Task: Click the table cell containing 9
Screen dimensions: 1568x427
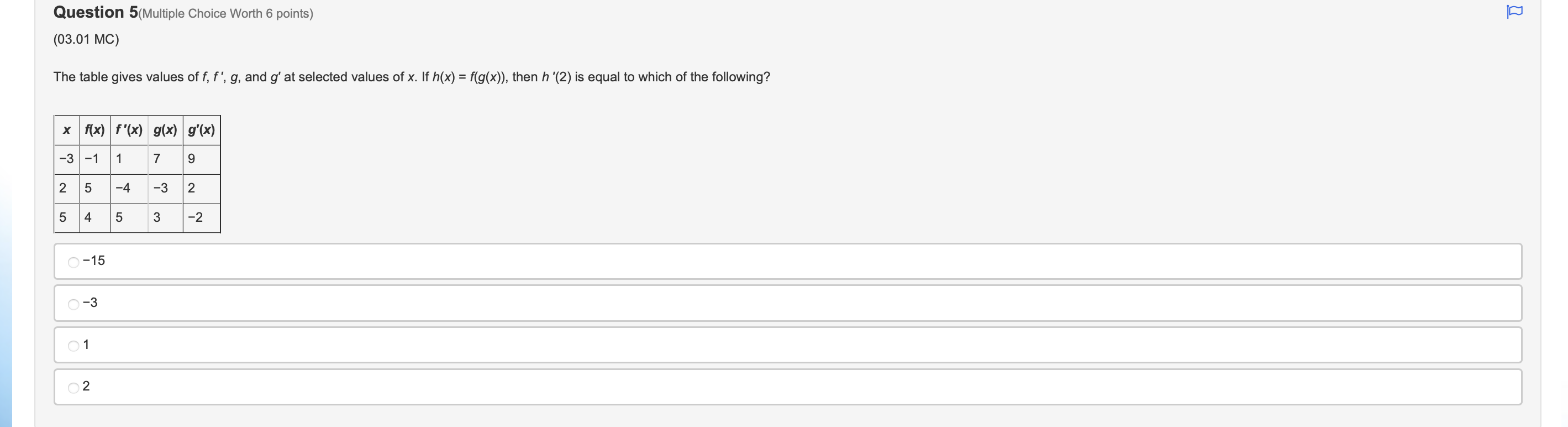Action: [193, 158]
